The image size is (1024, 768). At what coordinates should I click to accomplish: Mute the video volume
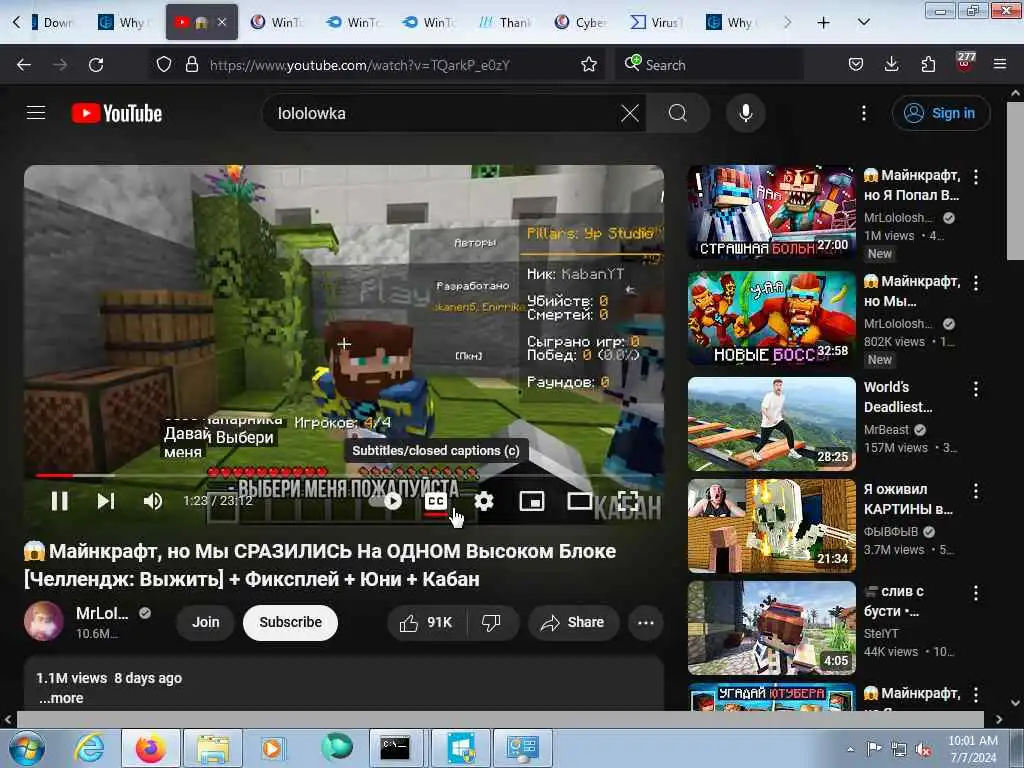[x=153, y=501]
